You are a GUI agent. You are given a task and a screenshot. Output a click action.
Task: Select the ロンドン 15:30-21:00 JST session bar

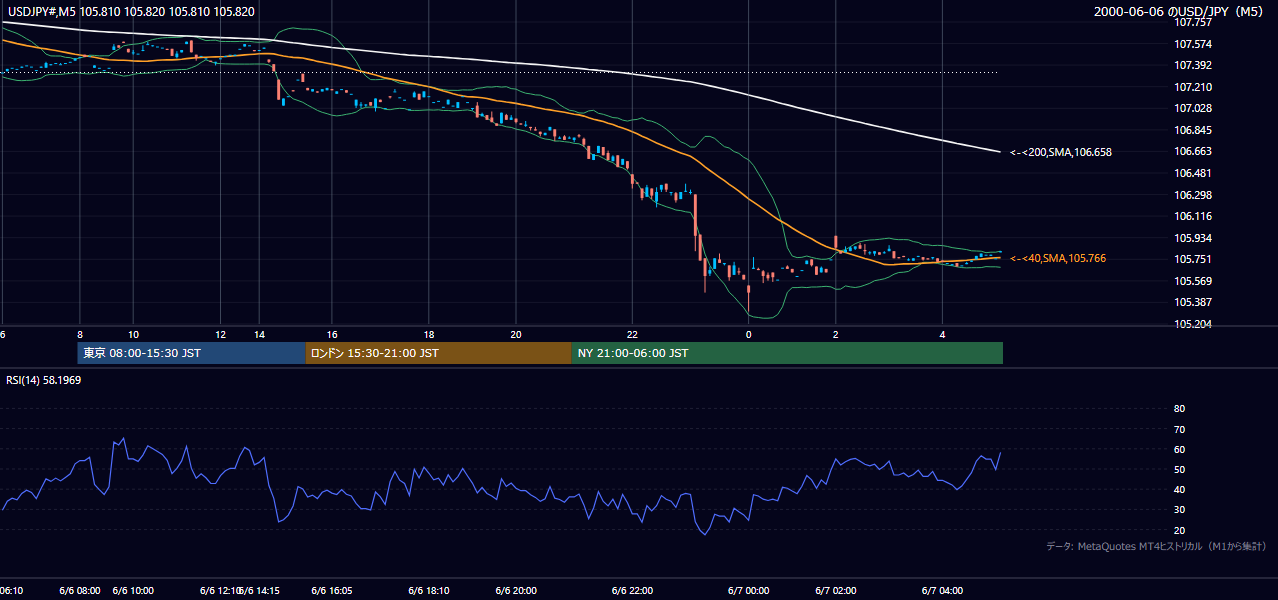[438, 353]
